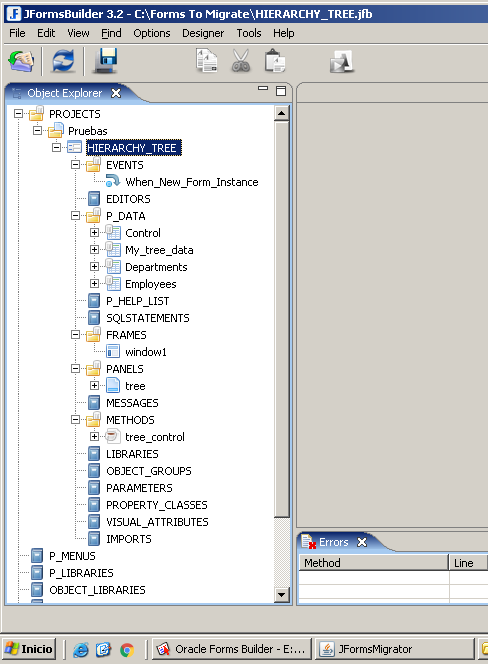
Task: Expand the tree panel node
Action: point(94,385)
